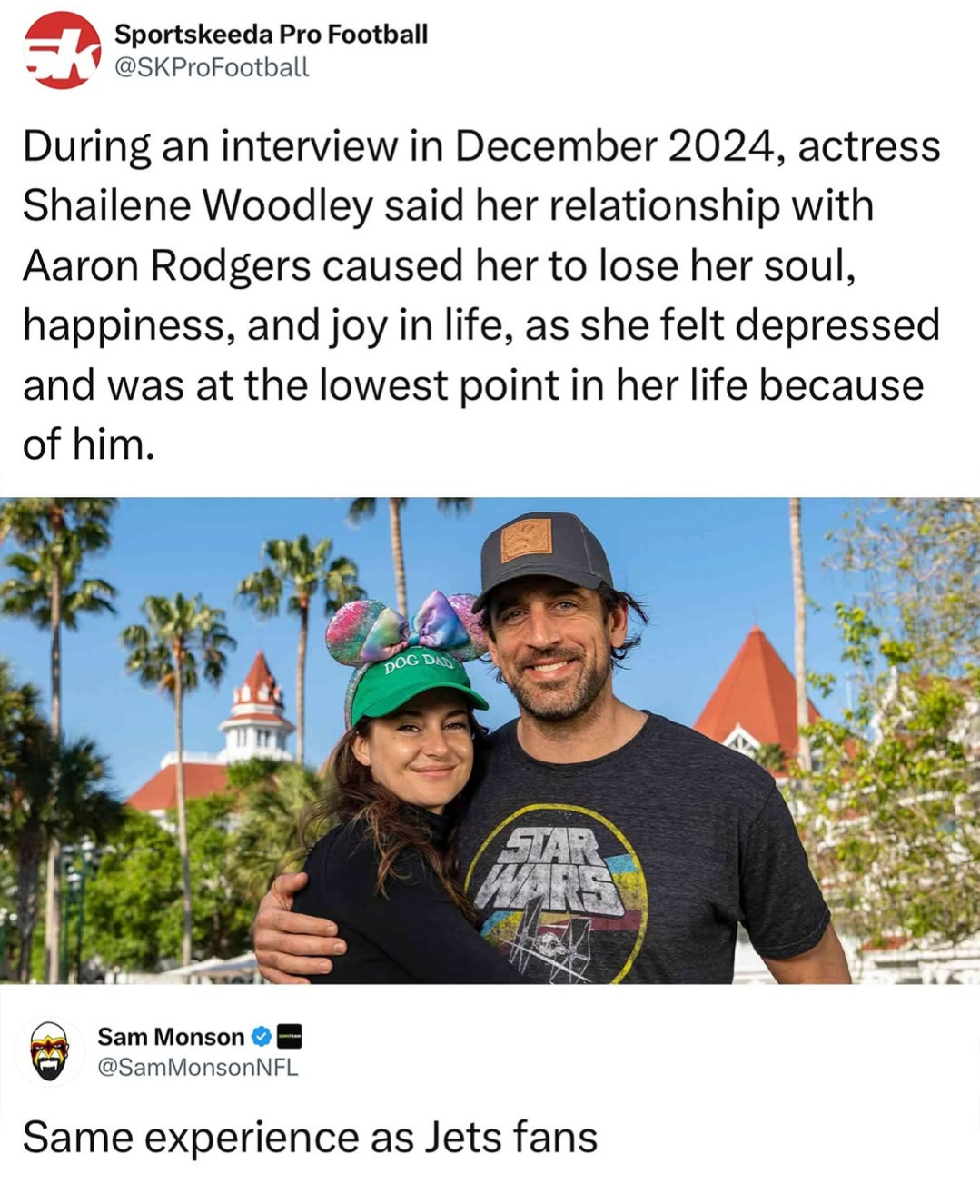Open Sam Monson's profile avatar
Screen dimensions: 980x1204
point(50,1050)
